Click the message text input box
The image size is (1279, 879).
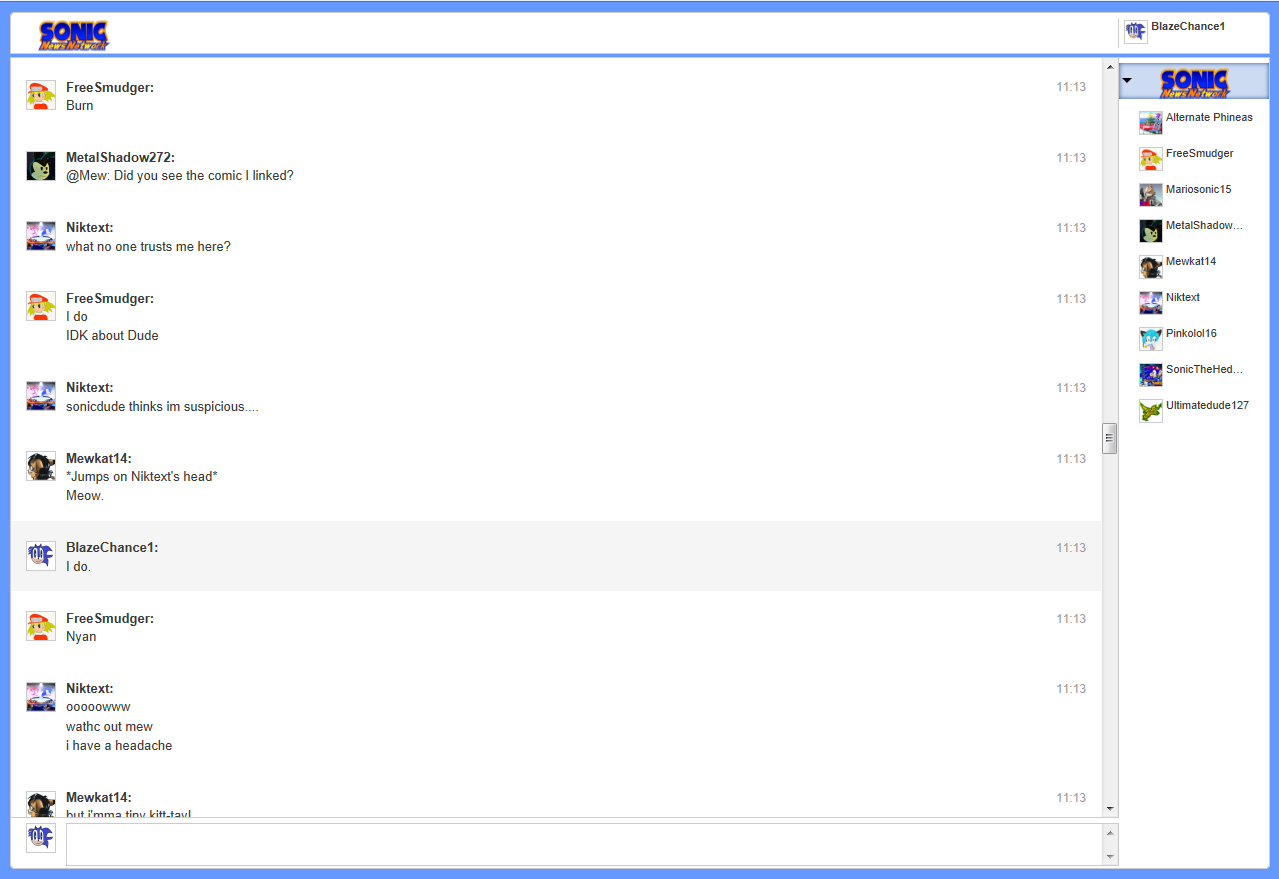tap(583, 844)
